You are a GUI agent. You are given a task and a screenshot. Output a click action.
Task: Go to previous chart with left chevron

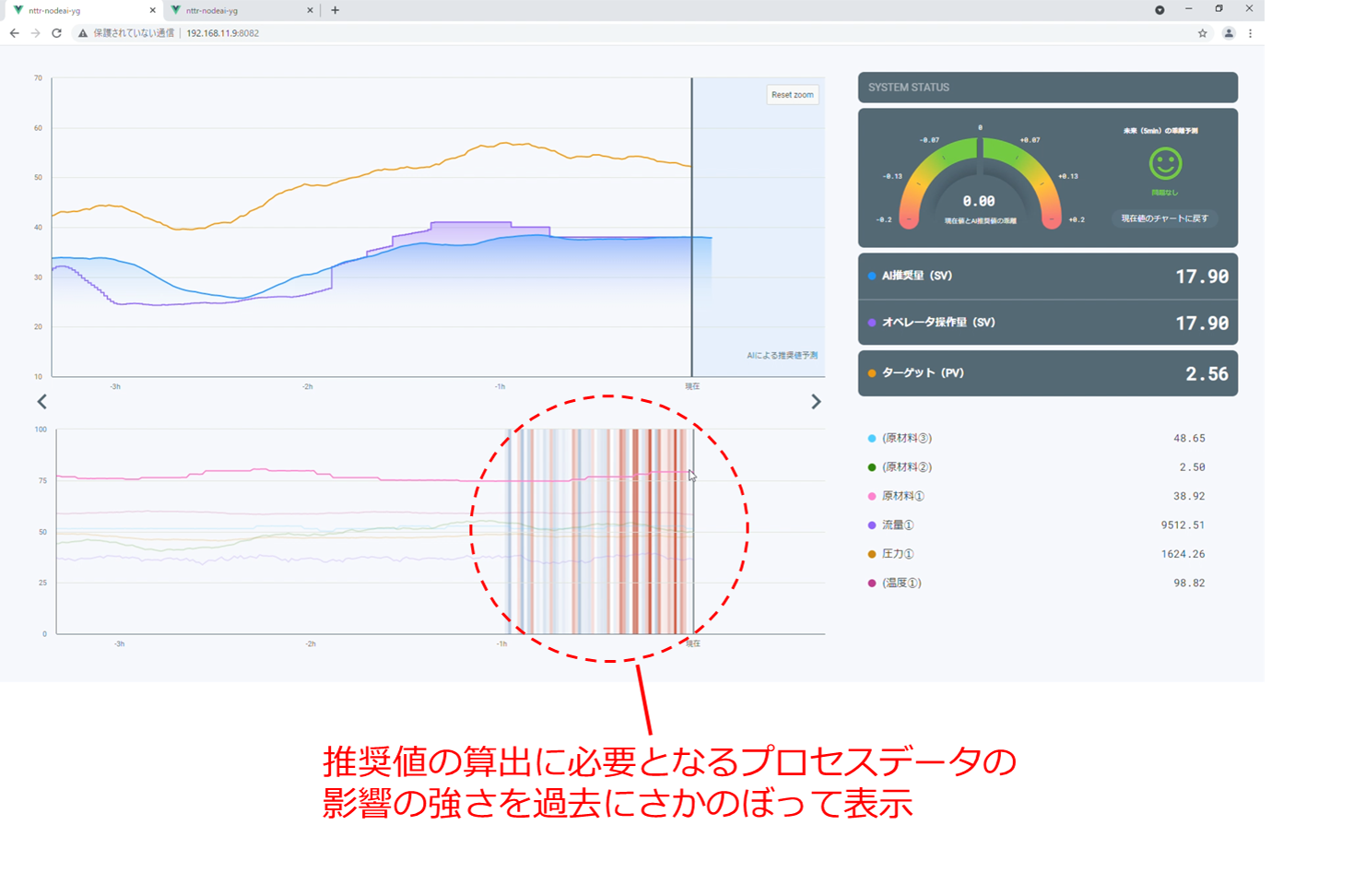[41, 402]
